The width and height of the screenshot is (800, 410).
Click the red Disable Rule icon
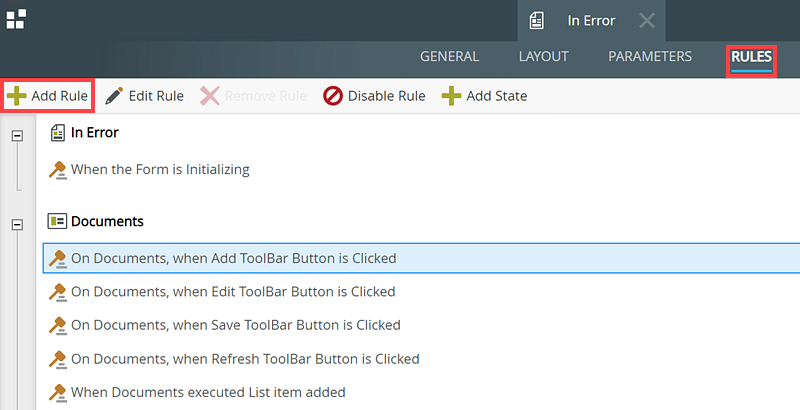[333, 96]
